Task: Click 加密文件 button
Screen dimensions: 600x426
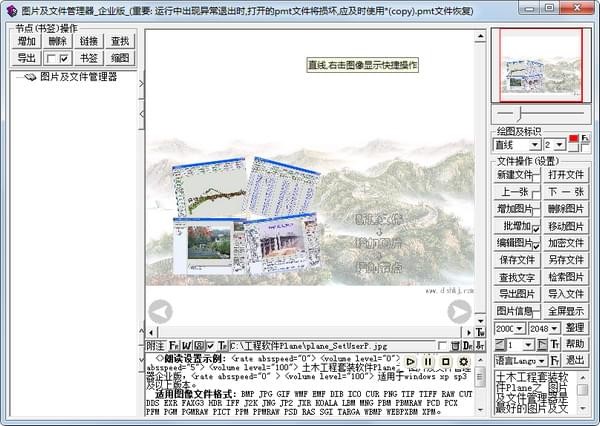Action: (x=566, y=243)
